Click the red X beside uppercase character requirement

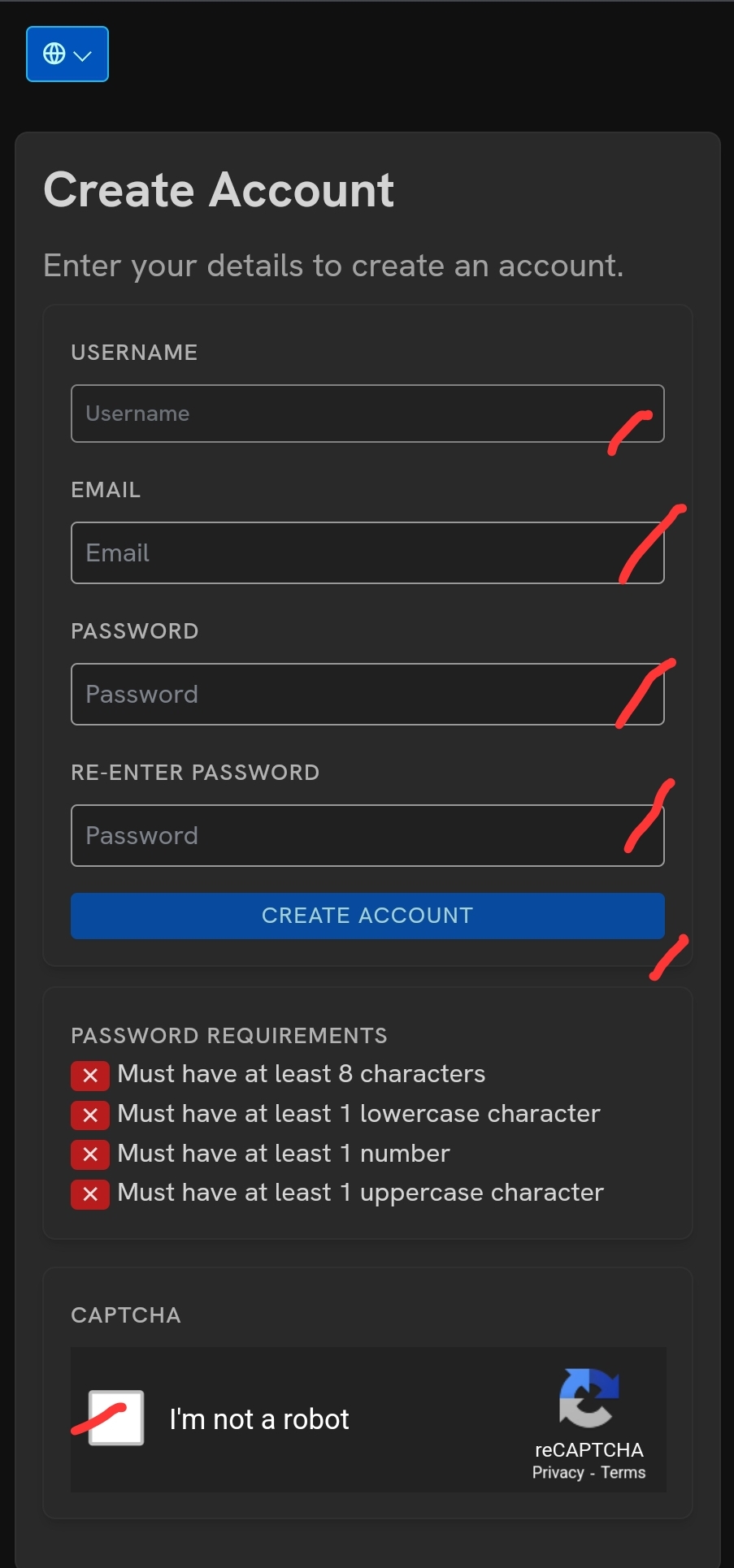pos(90,1193)
